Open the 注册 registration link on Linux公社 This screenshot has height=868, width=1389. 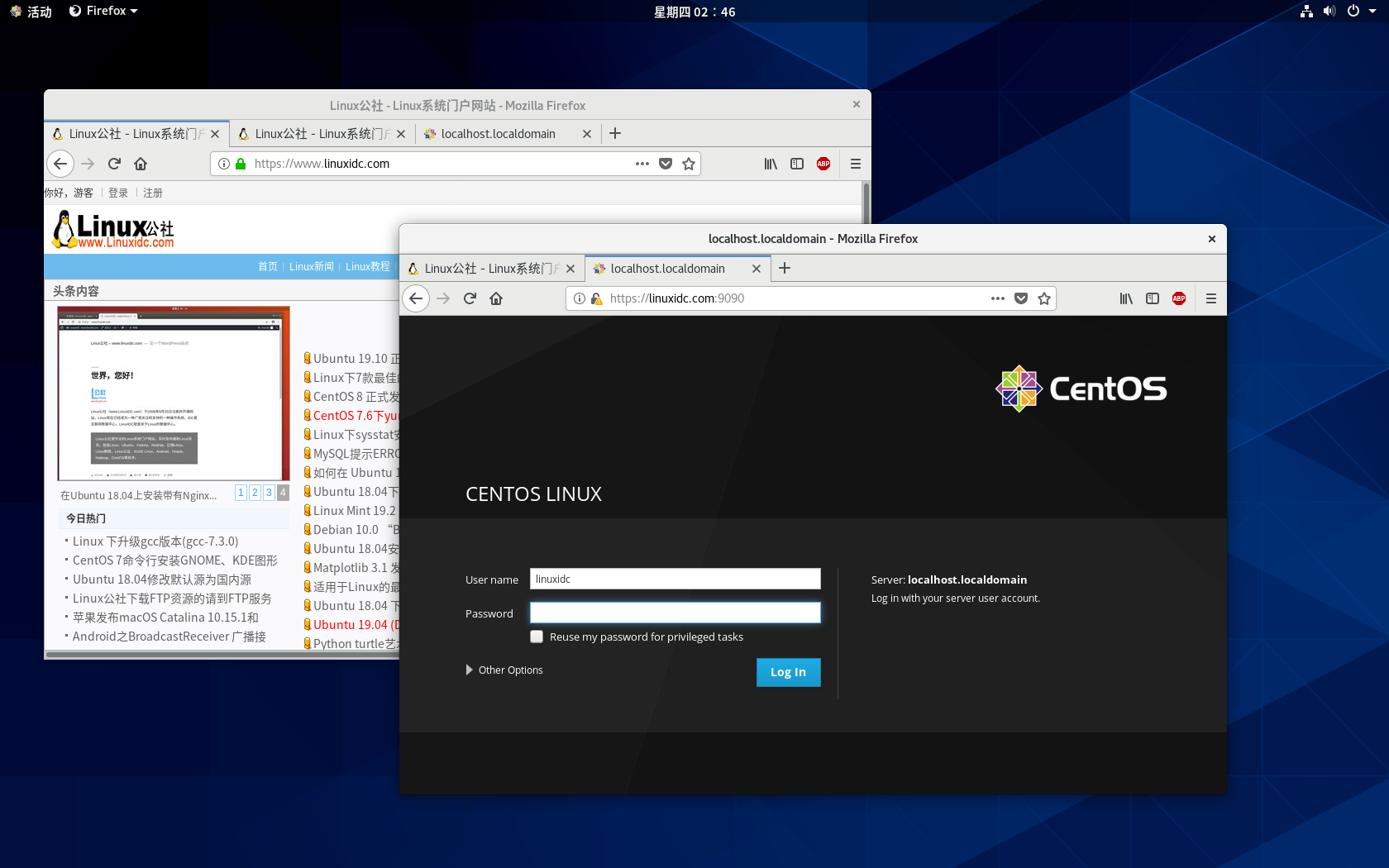click(153, 192)
